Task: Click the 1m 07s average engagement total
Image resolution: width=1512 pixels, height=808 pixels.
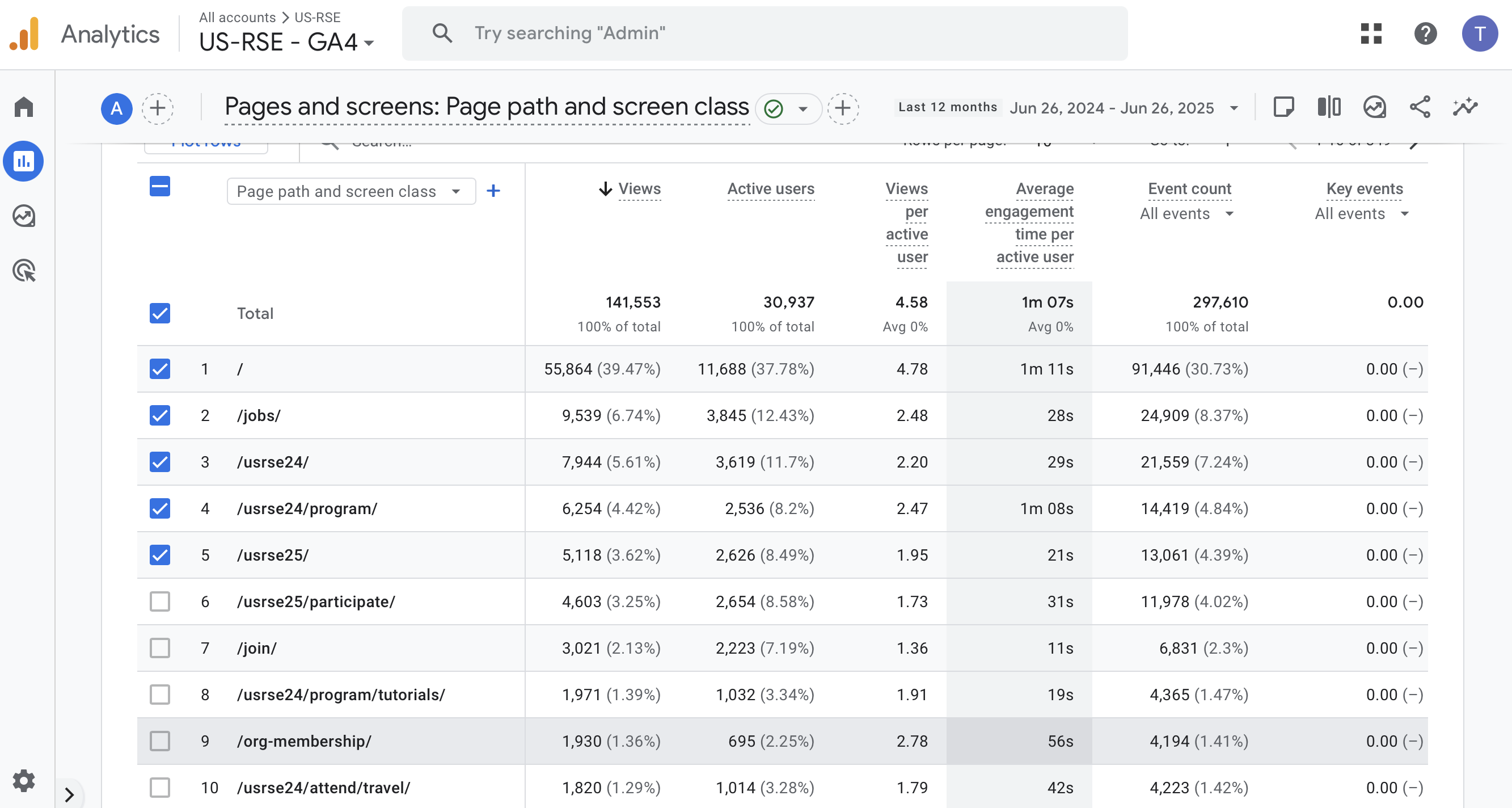Action: (x=1047, y=302)
